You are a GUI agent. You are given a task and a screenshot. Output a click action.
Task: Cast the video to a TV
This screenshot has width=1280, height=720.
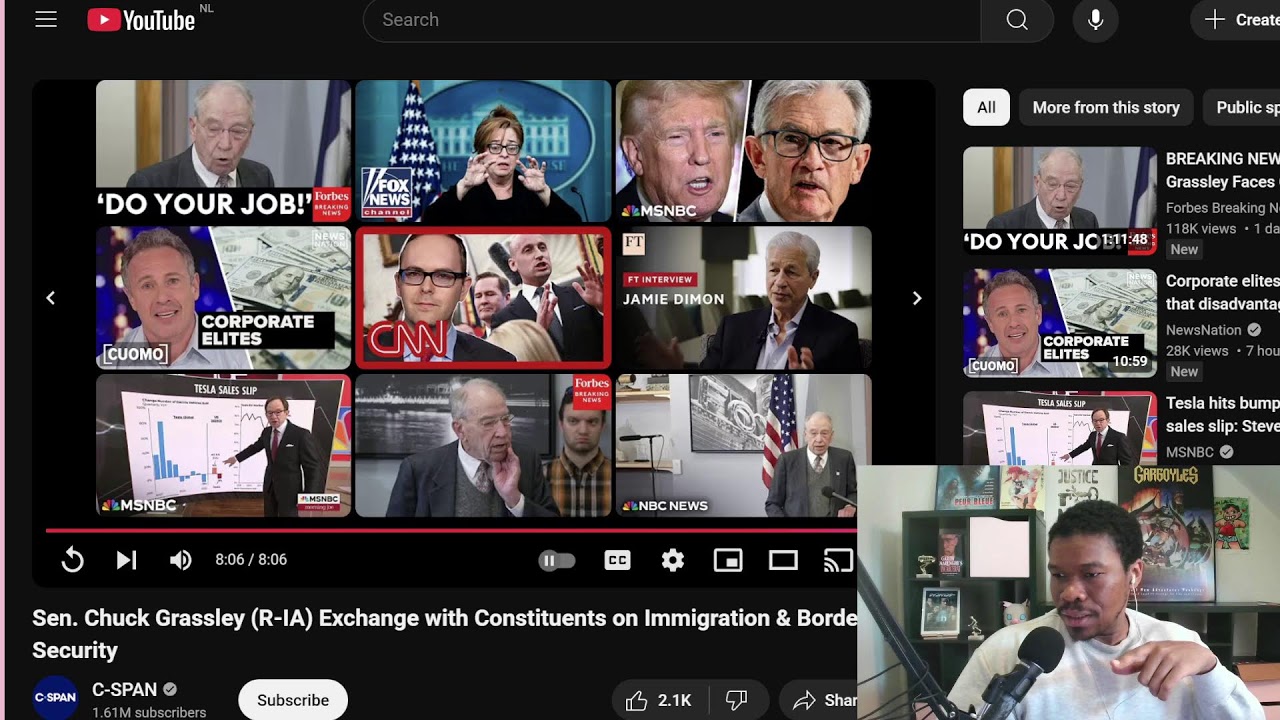coord(838,561)
